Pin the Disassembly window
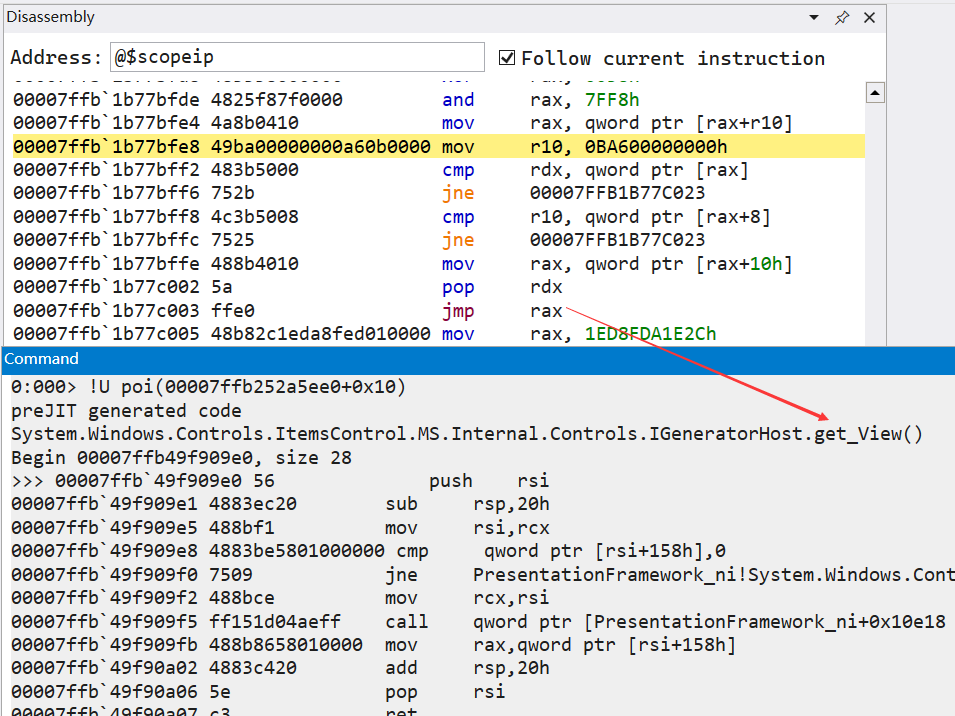 pos(841,17)
